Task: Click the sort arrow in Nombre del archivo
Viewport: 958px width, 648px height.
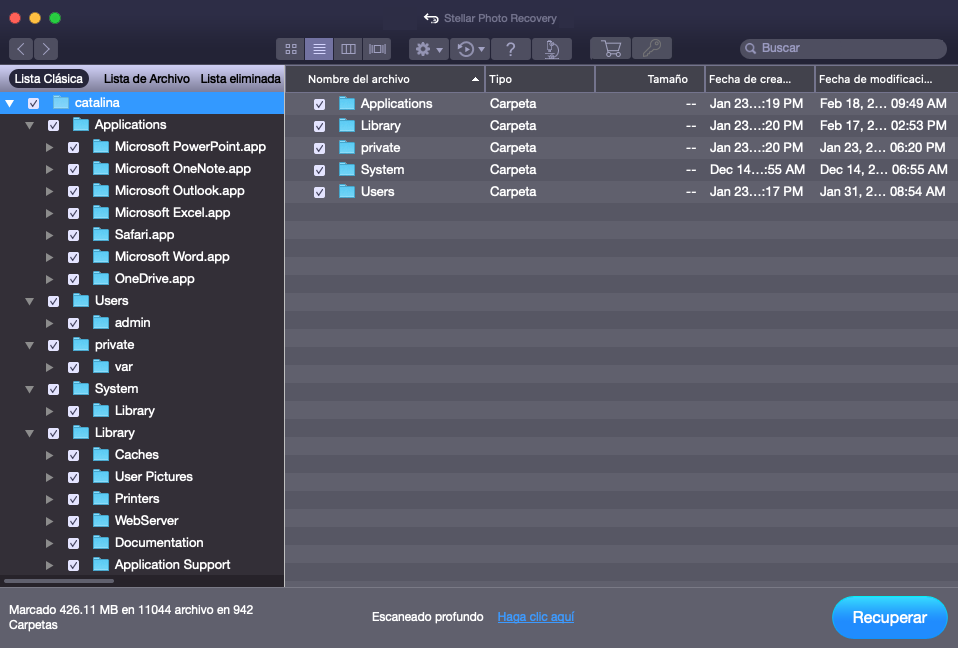Action: click(x=475, y=79)
